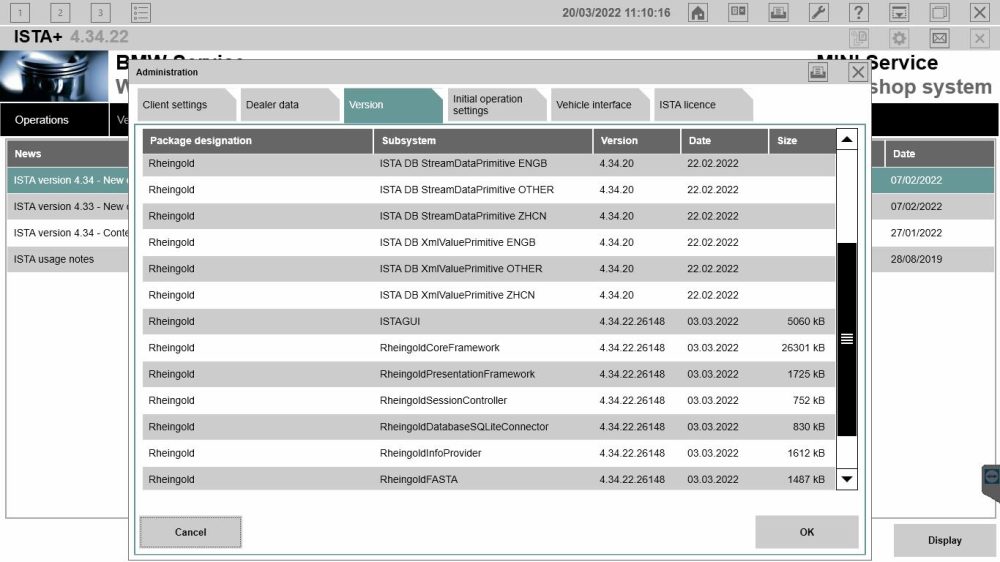Select the ISTAGUI subsystem row

(489, 322)
